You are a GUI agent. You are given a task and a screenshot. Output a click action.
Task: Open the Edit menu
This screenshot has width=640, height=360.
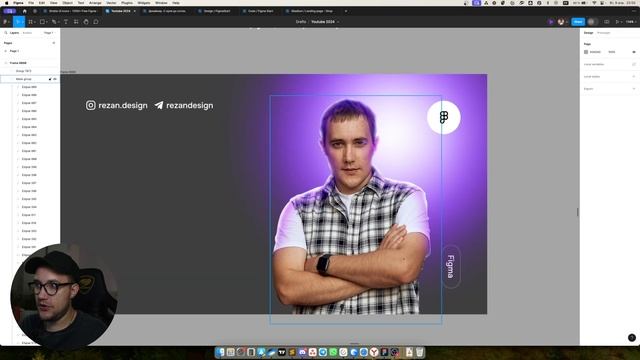coord(42,3)
